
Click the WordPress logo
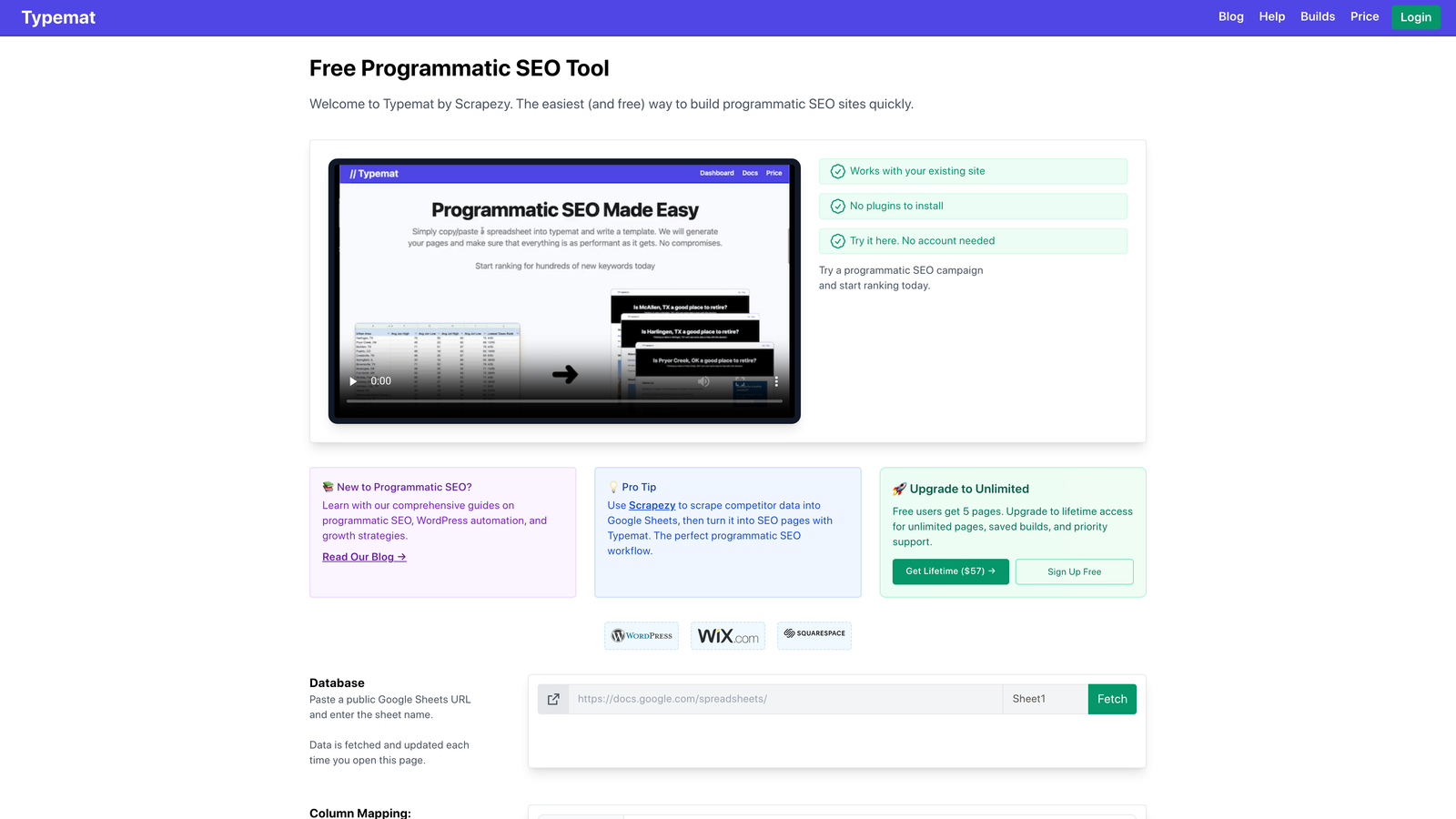[641, 635]
